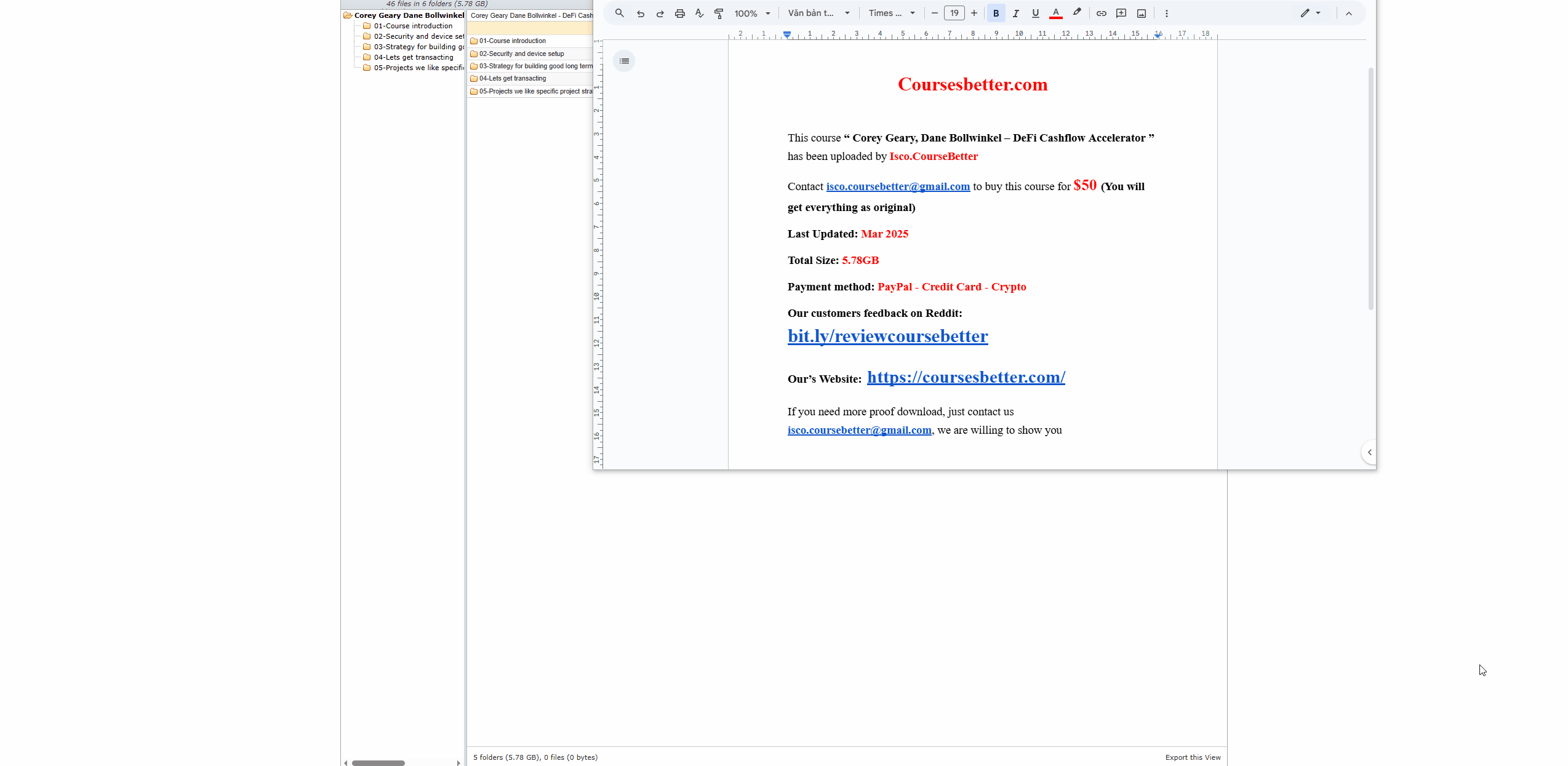Open the bit.ly/reviewcoursebetter link

click(x=887, y=336)
